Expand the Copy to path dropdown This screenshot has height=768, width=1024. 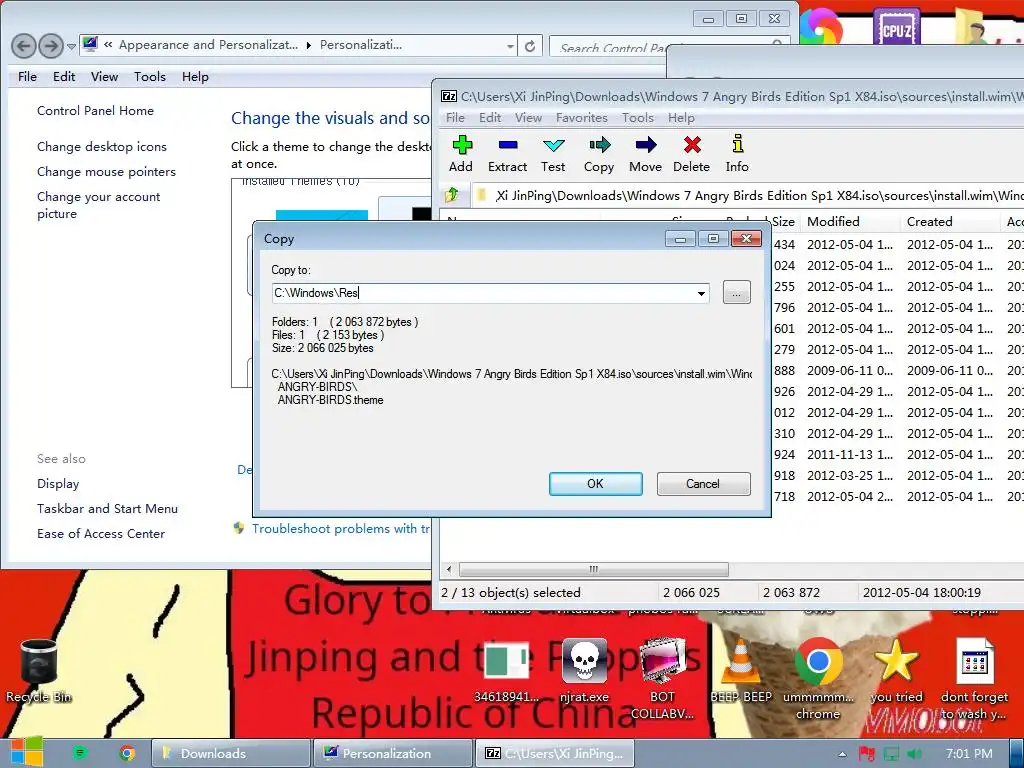pyautogui.click(x=701, y=293)
